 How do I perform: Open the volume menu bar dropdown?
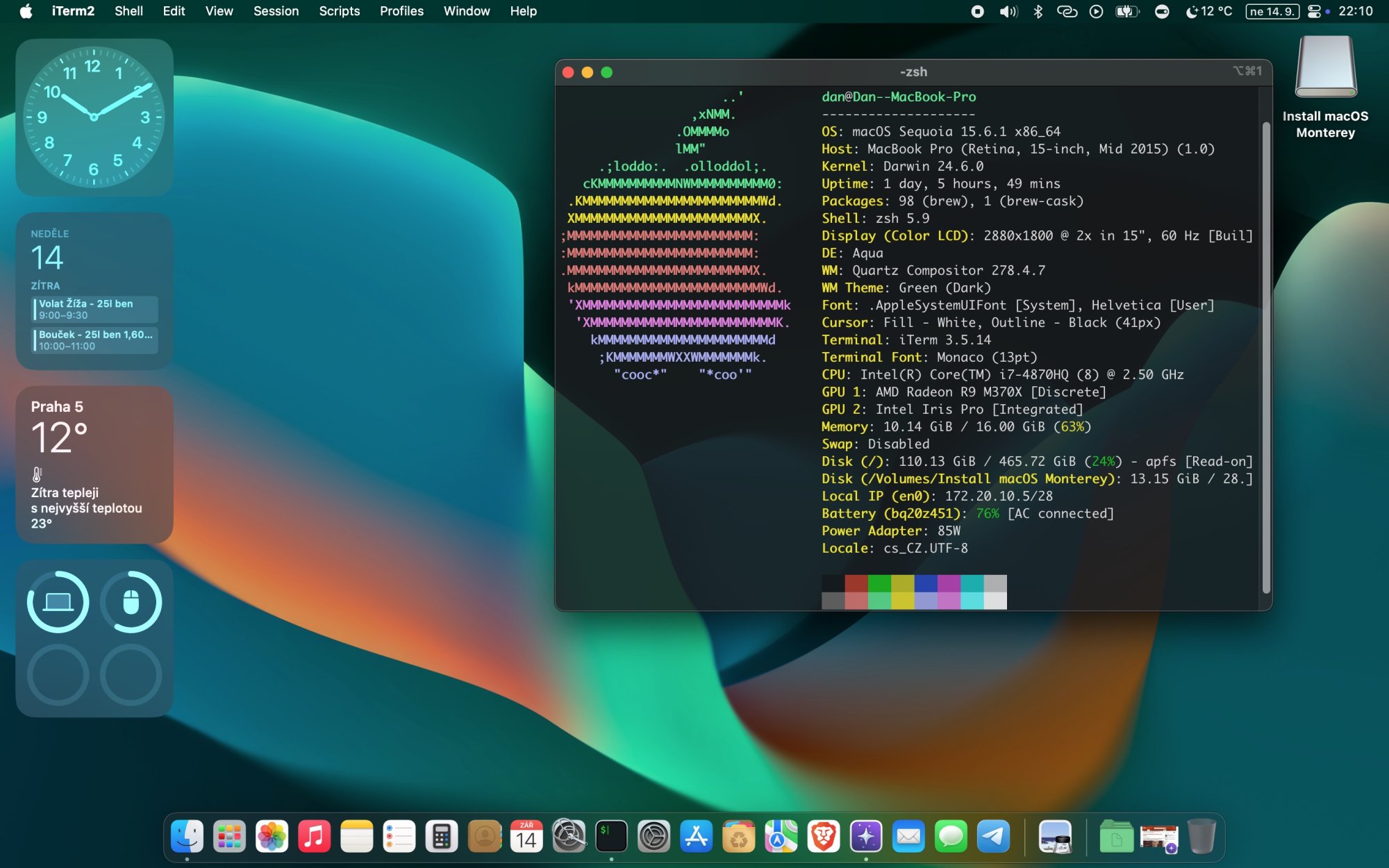[x=1008, y=11]
